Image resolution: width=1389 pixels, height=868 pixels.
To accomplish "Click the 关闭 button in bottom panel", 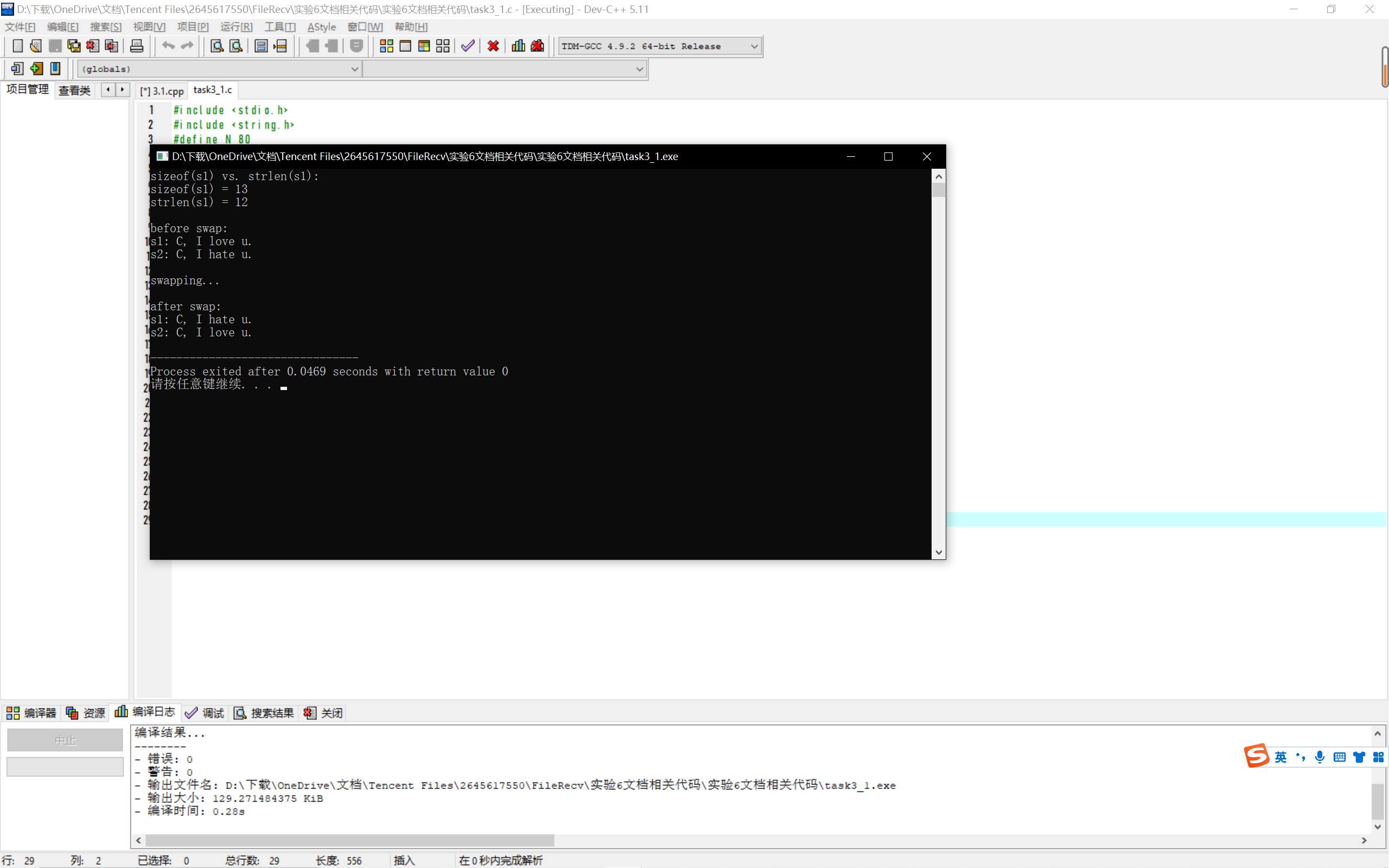I will coord(324,713).
